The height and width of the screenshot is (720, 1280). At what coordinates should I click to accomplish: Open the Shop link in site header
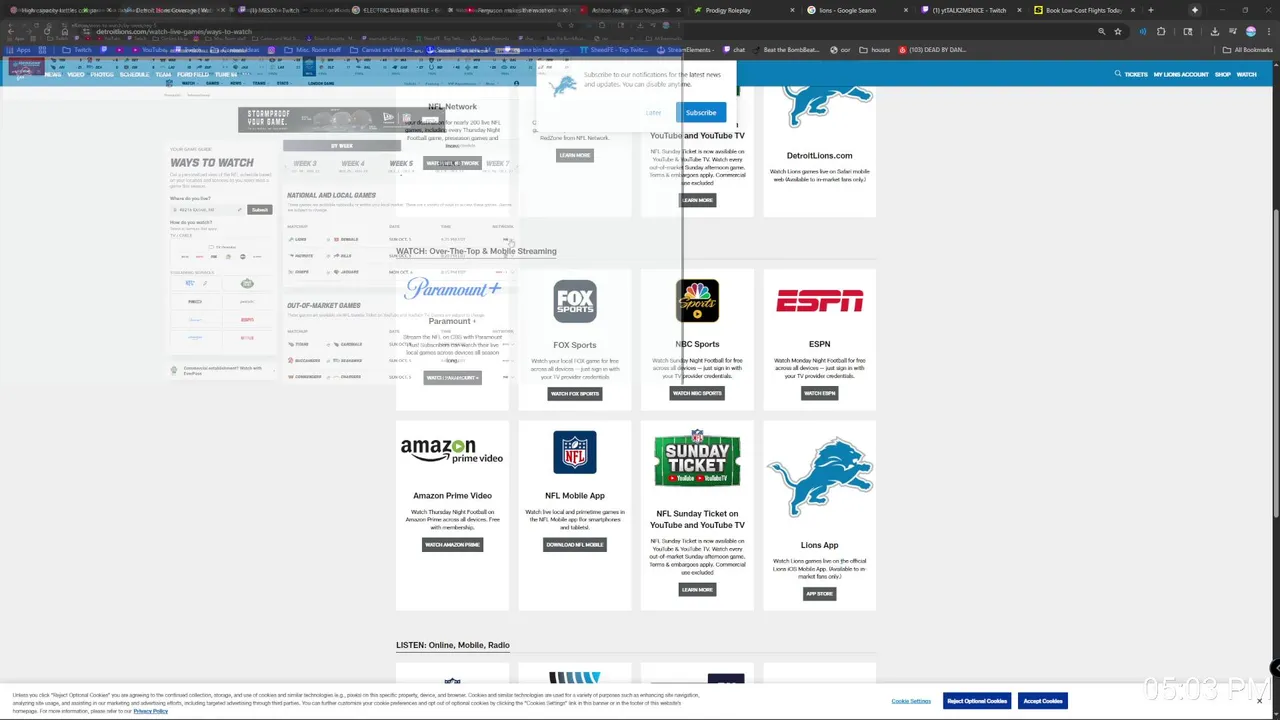point(1223,74)
